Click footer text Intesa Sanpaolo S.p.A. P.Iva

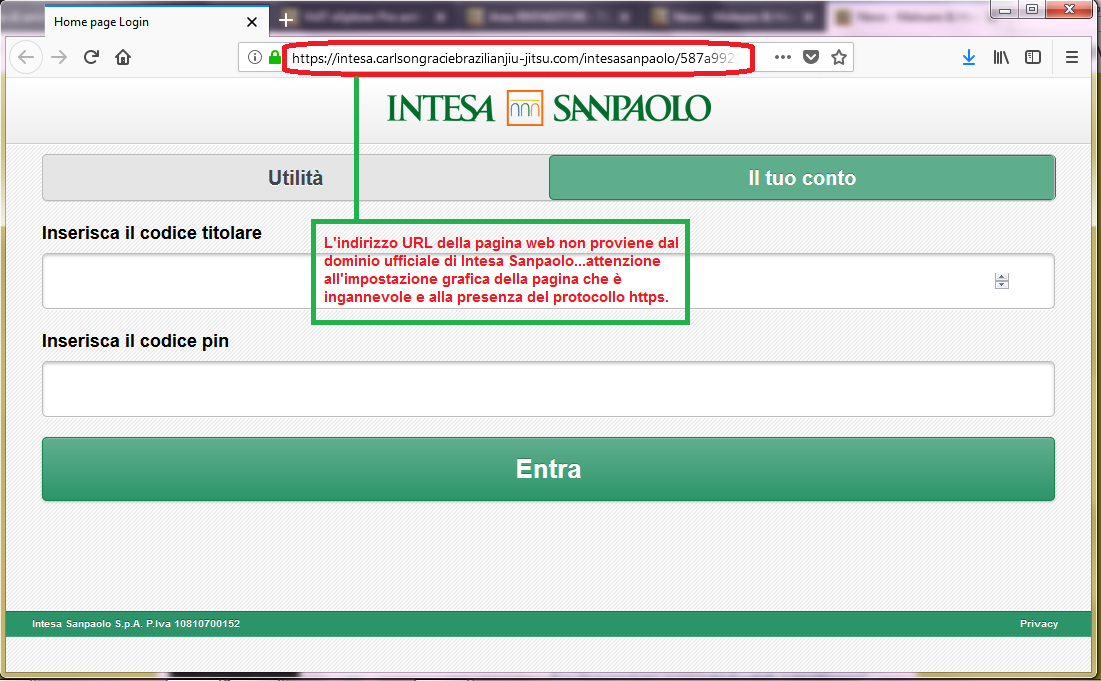(x=136, y=623)
